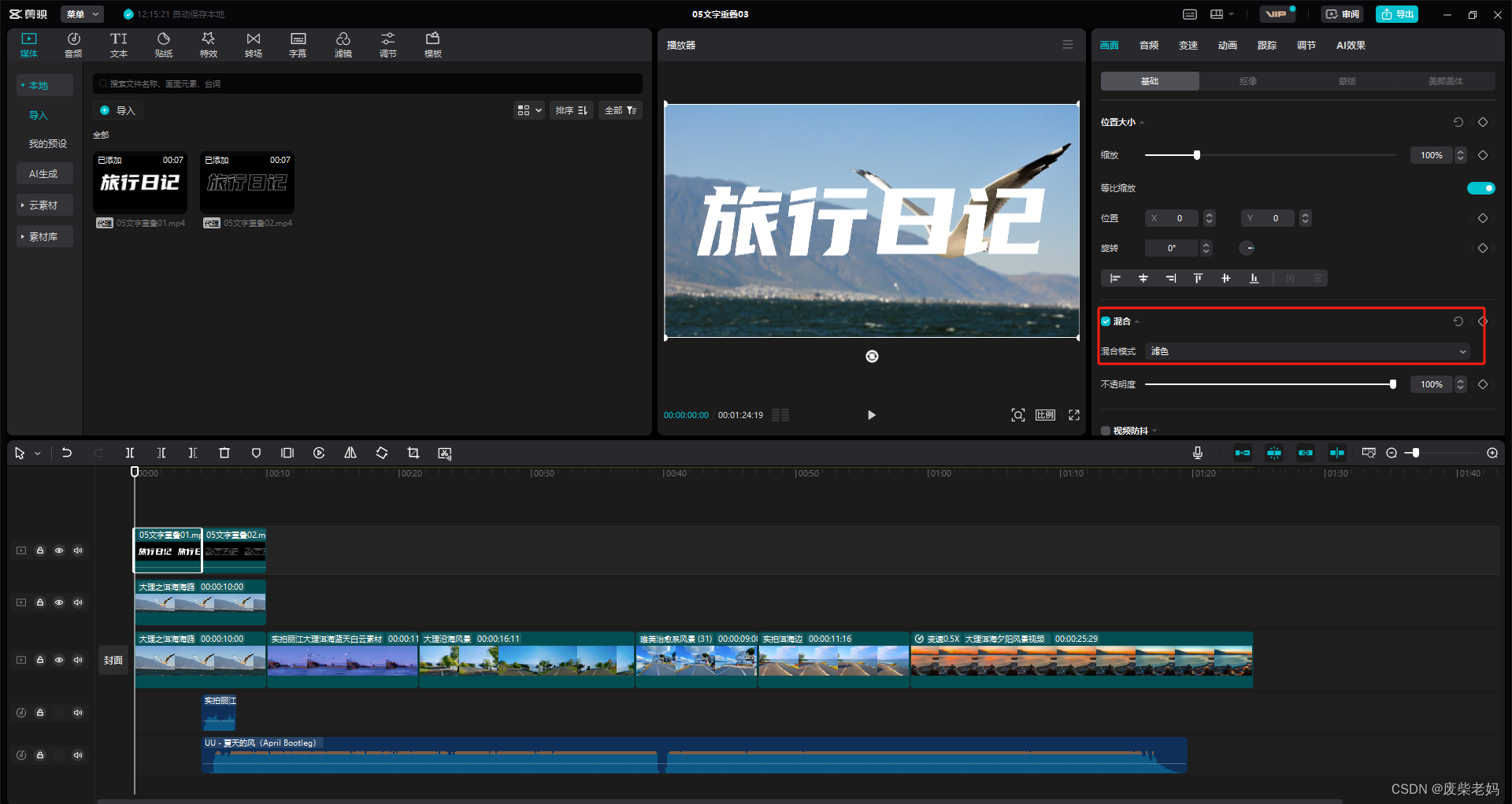Click the 导入 import button with plus icon

tap(117, 110)
